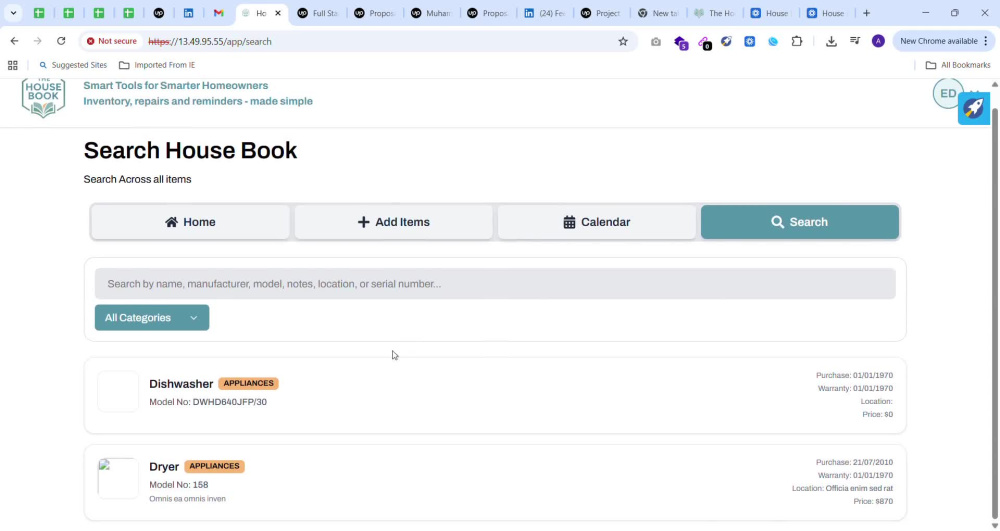Viewport: 1000px width, 531px height.
Task: Open a new browser tab
Action: click(x=866, y=13)
